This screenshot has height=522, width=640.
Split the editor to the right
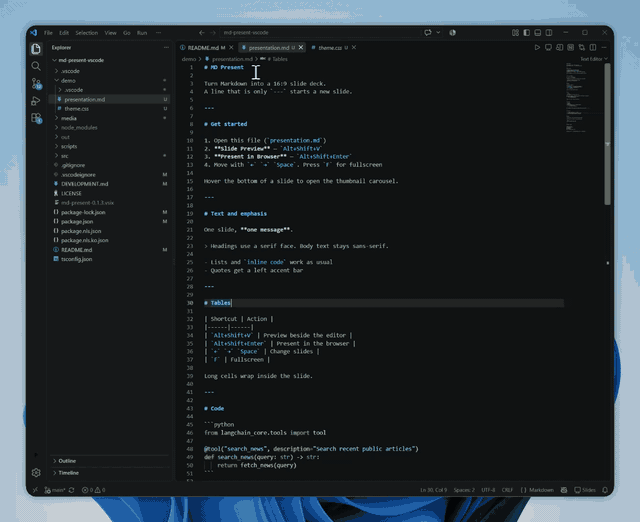pyautogui.click(x=593, y=47)
